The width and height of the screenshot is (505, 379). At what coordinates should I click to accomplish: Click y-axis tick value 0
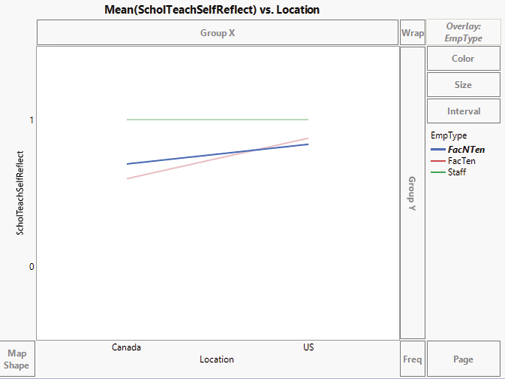point(32,267)
